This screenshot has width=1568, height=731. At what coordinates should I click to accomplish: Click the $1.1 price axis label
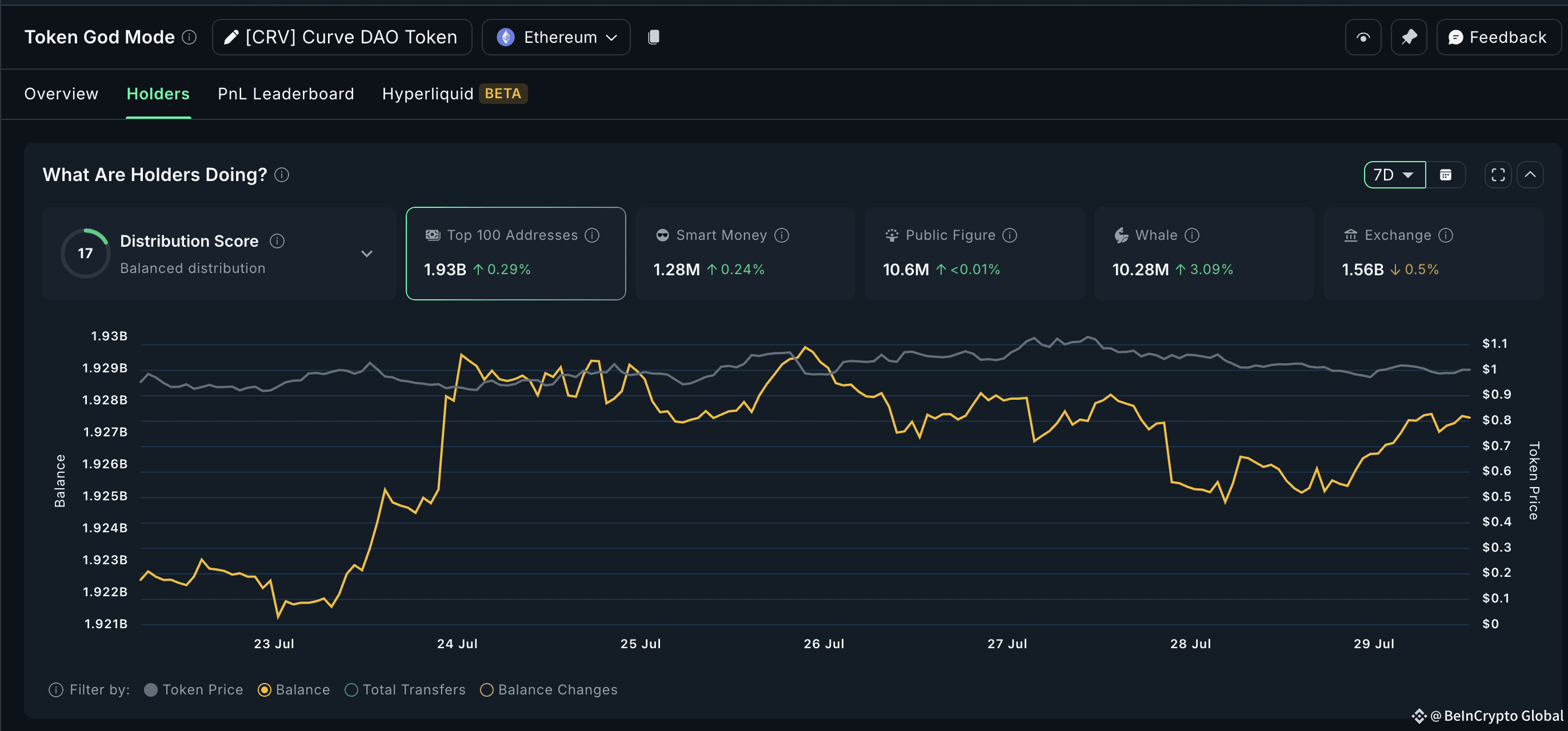[1494, 344]
